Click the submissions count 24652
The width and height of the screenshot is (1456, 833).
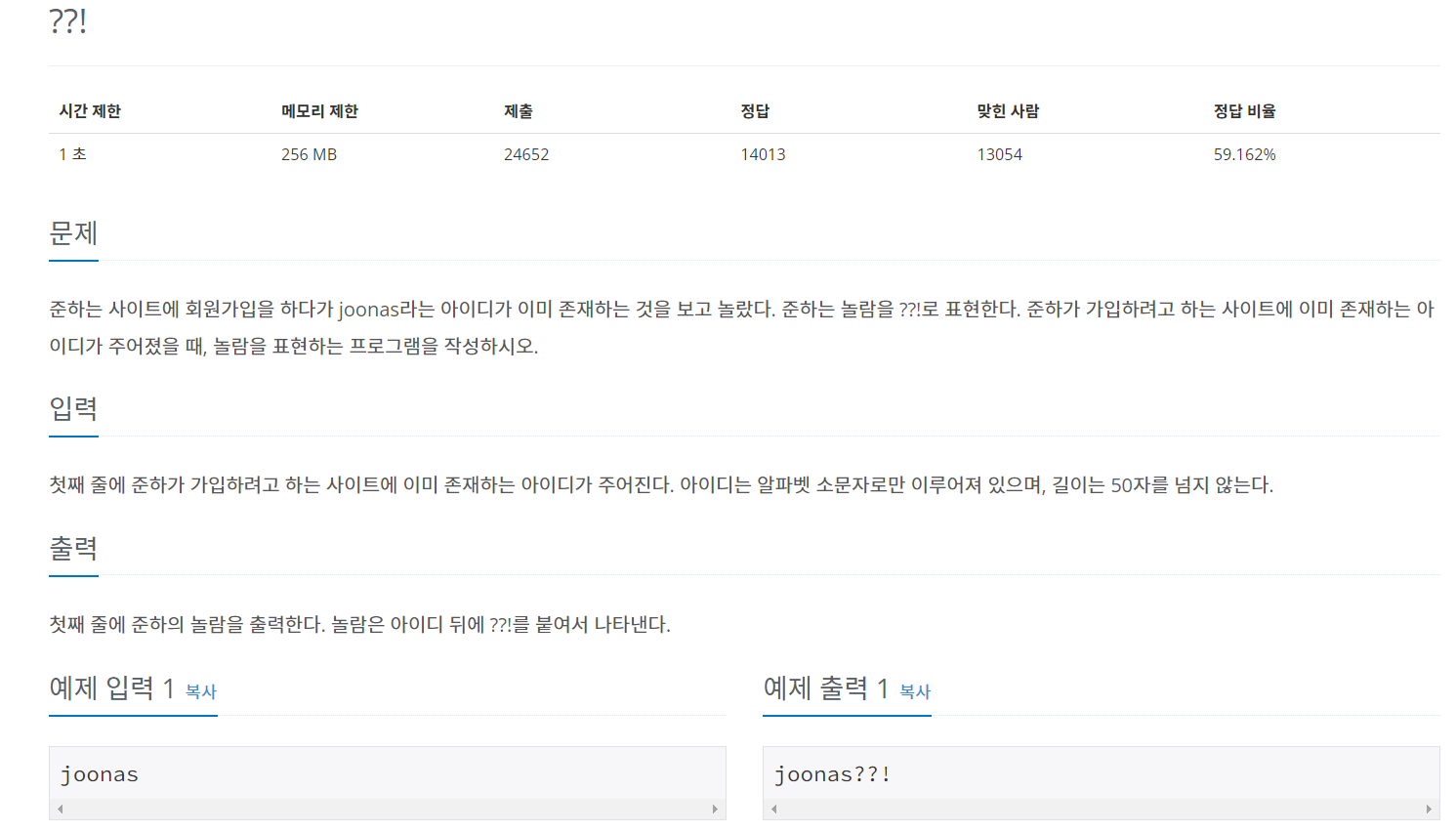(526, 154)
